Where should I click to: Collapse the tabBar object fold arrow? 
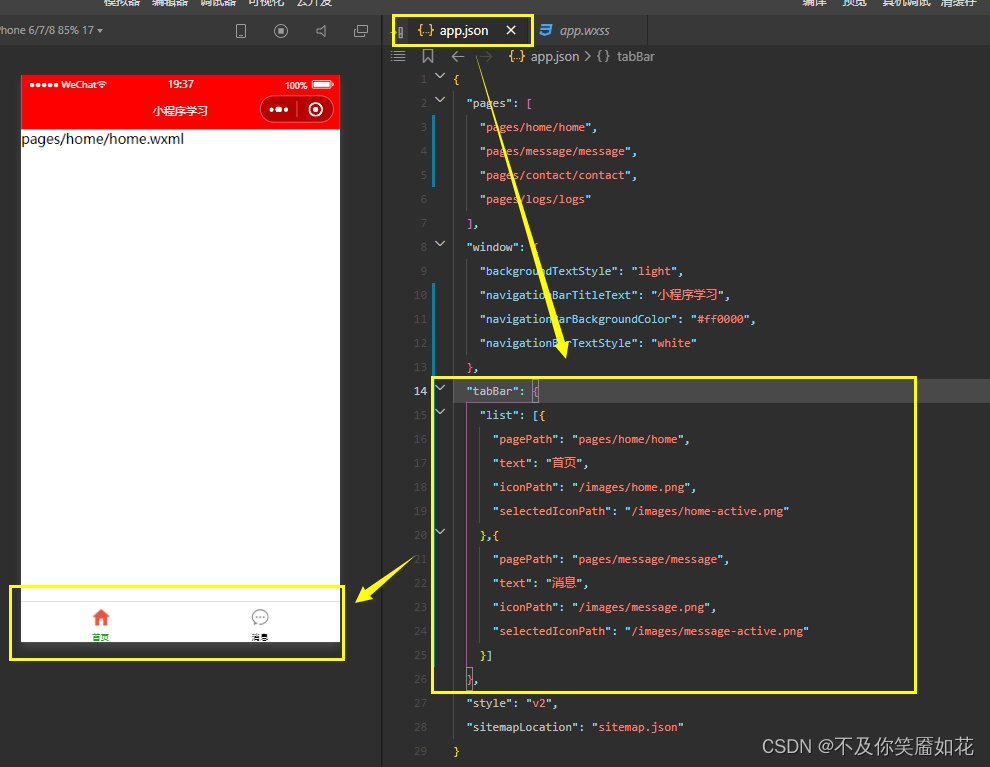440,388
